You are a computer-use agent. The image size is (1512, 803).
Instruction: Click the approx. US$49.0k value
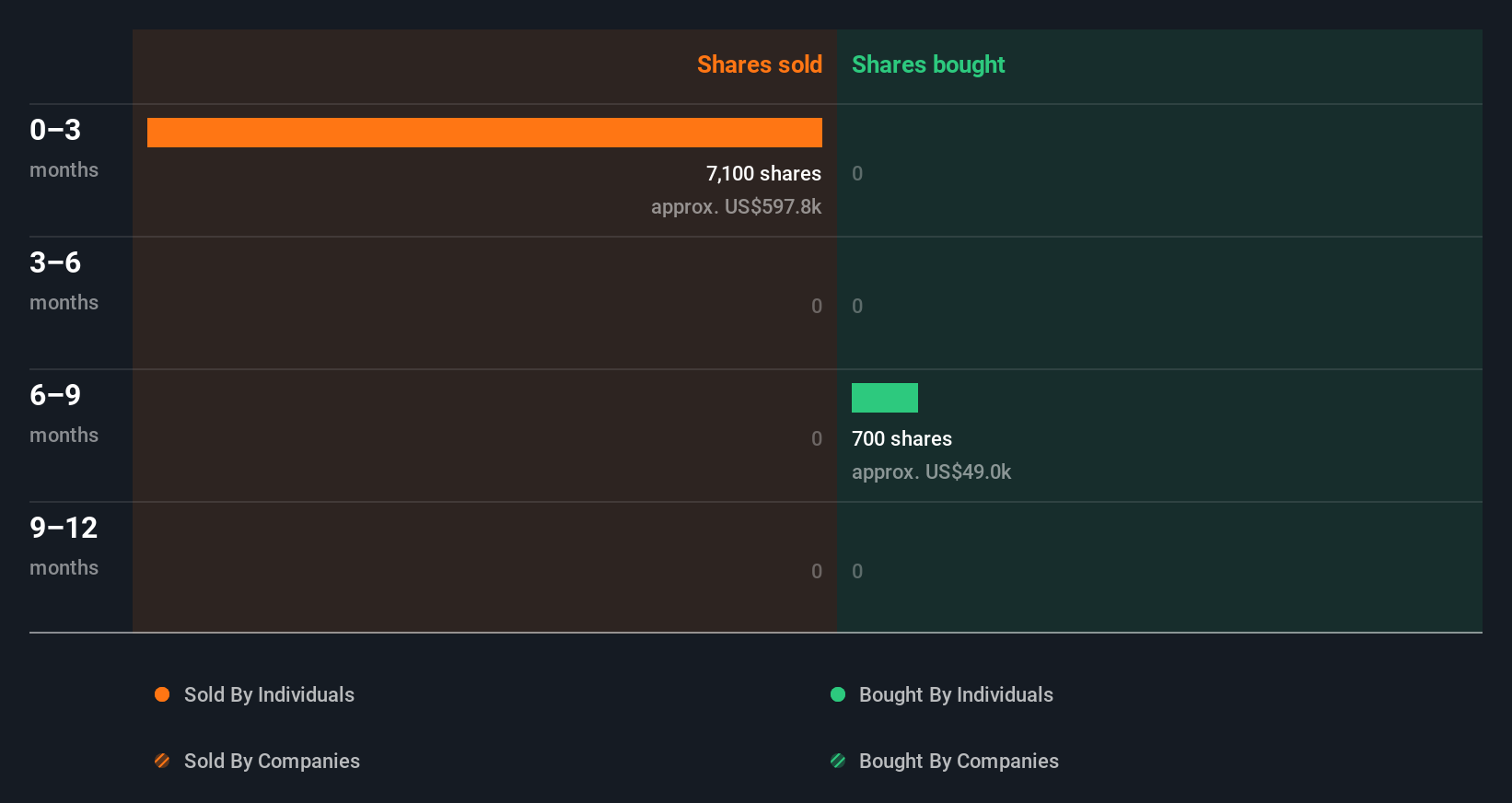coord(932,471)
